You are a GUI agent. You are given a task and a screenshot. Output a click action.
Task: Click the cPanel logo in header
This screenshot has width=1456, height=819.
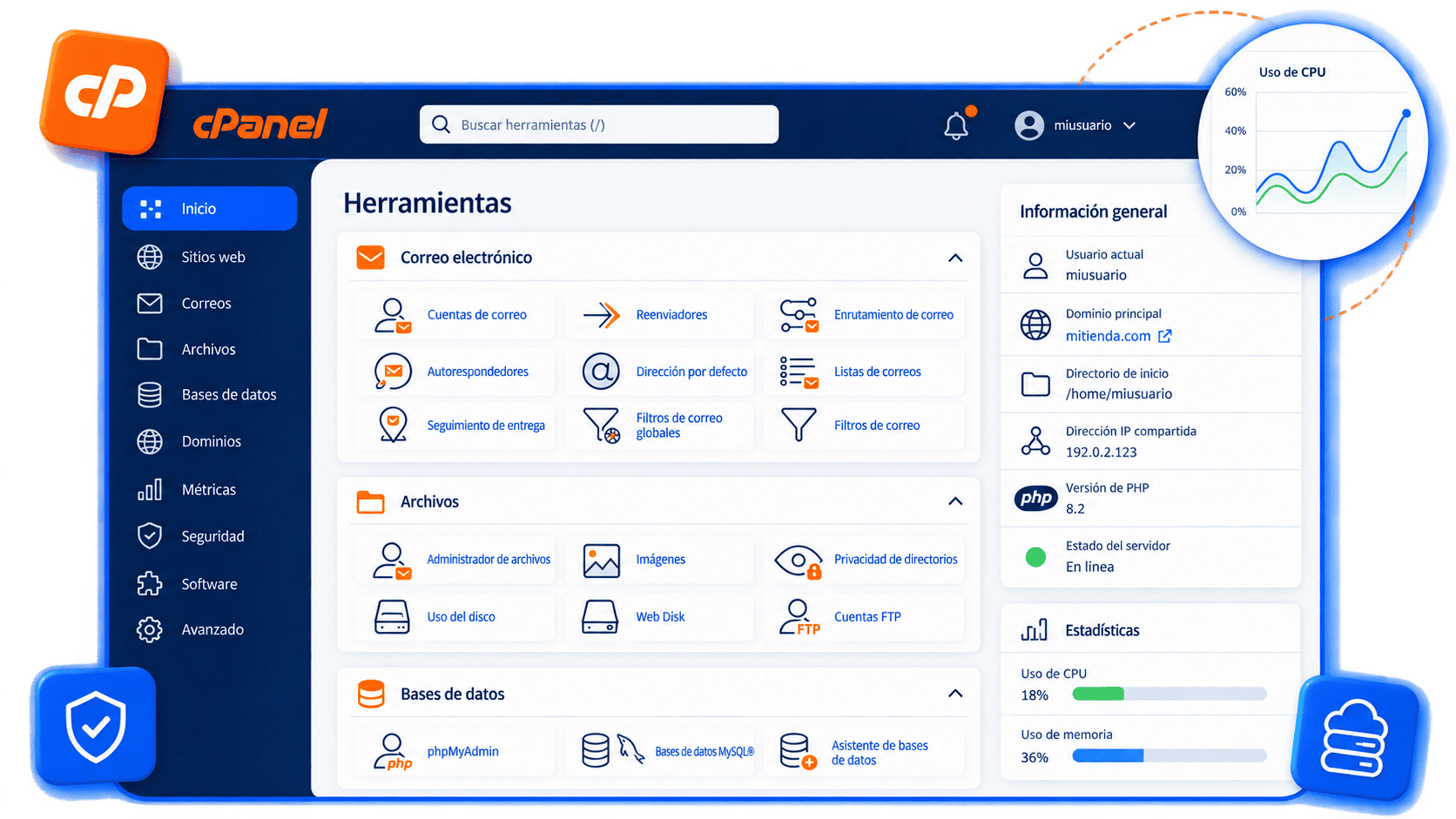[x=260, y=124]
